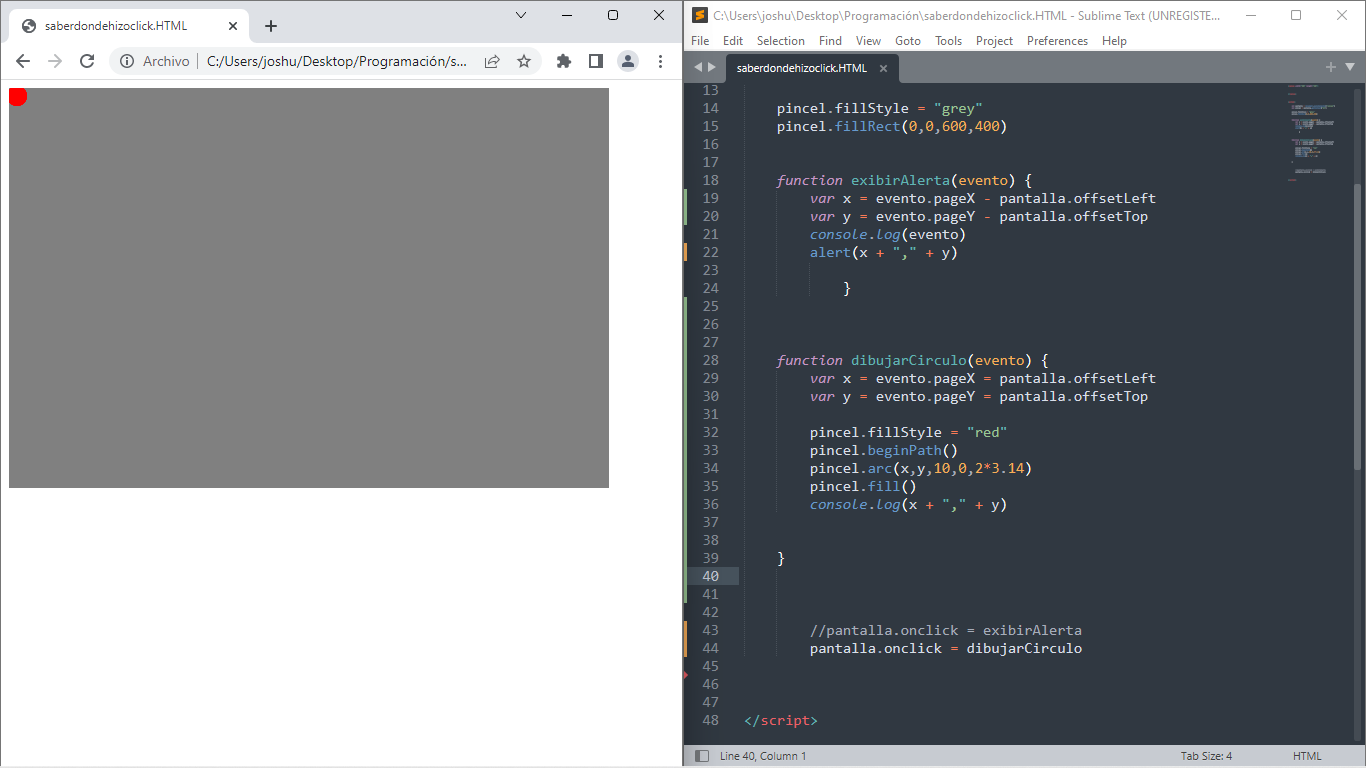Image resolution: width=1366 pixels, height=768 pixels.
Task: Open the Preferences menu
Action: (x=1057, y=41)
